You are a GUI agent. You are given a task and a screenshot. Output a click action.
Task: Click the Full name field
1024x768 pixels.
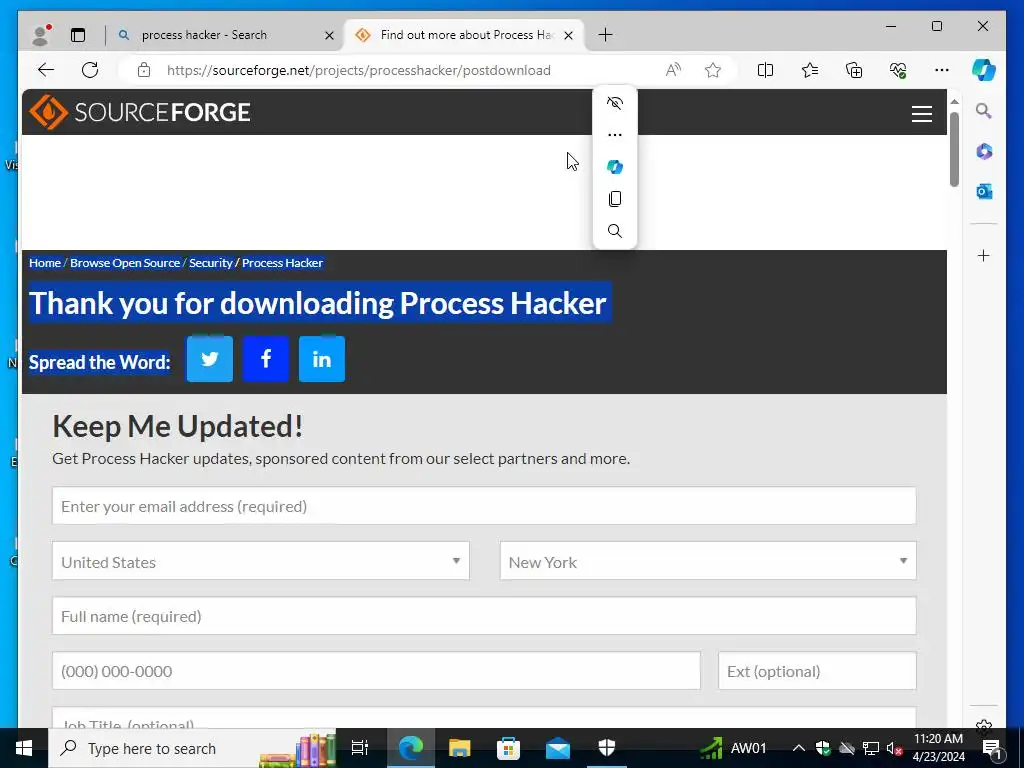click(x=484, y=616)
